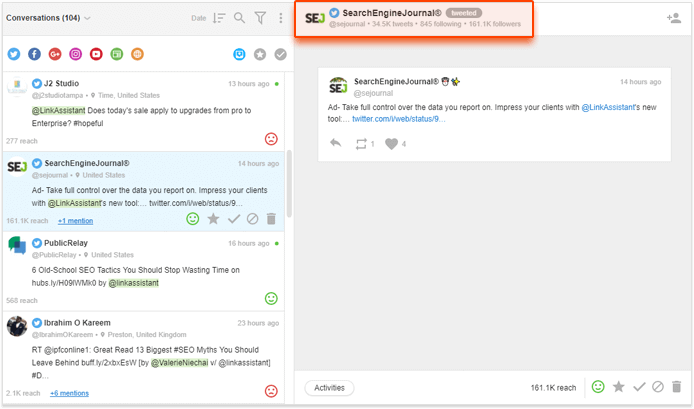Click the add person icon
This screenshot has width=694, height=409.
click(x=674, y=18)
